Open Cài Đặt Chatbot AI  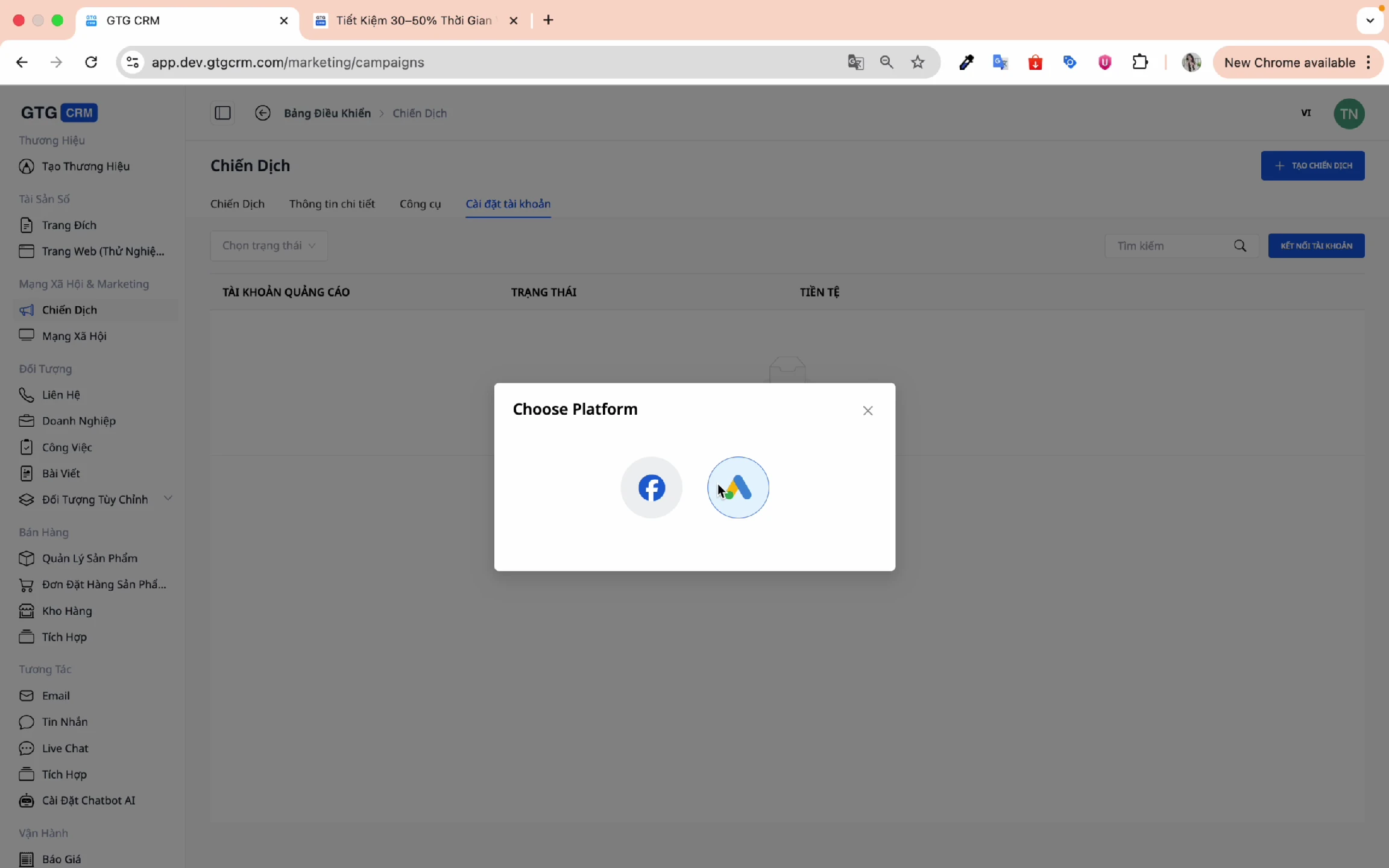click(x=88, y=800)
